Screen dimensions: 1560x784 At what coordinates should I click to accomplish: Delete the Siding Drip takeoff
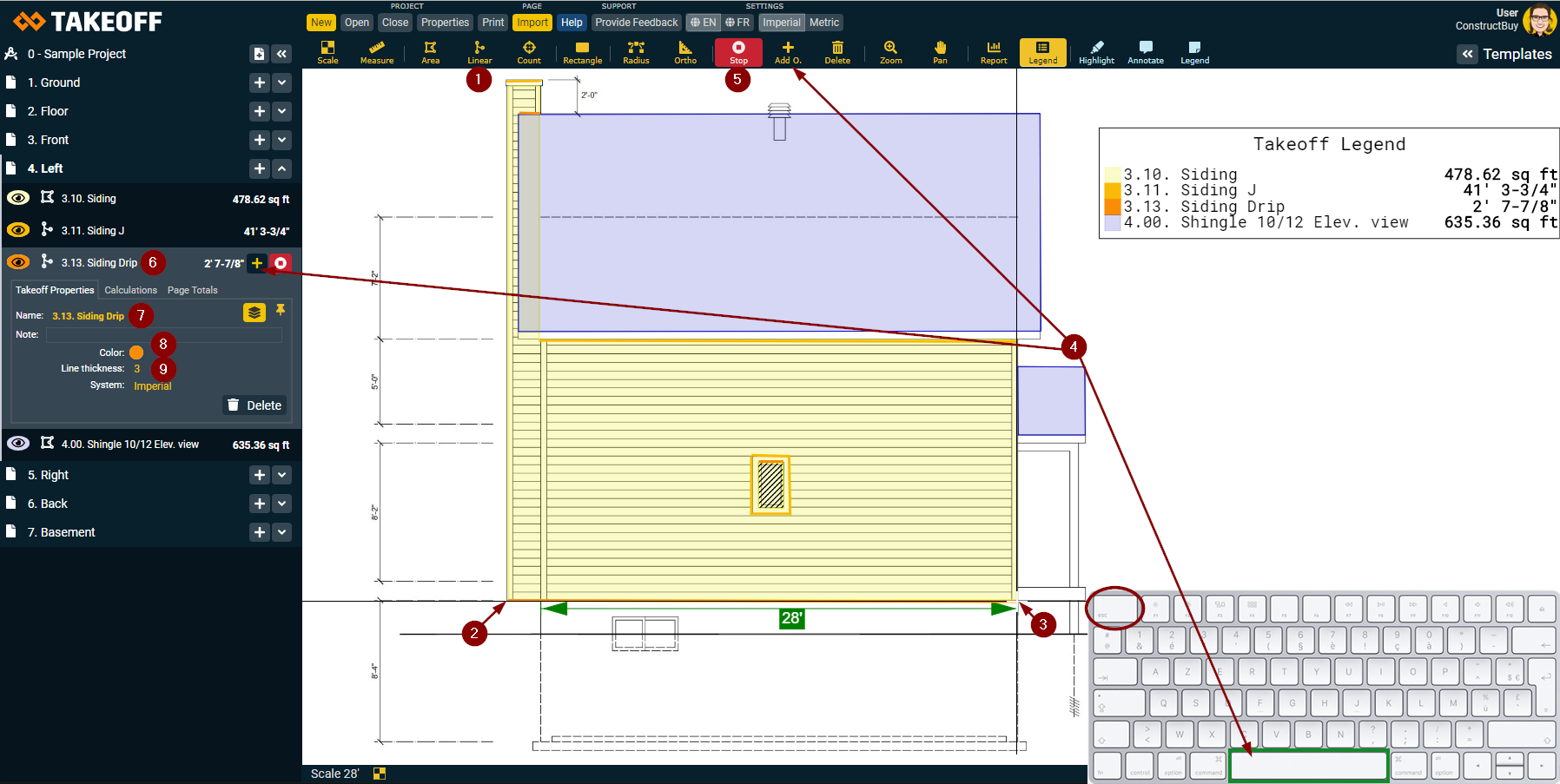pos(254,405)
